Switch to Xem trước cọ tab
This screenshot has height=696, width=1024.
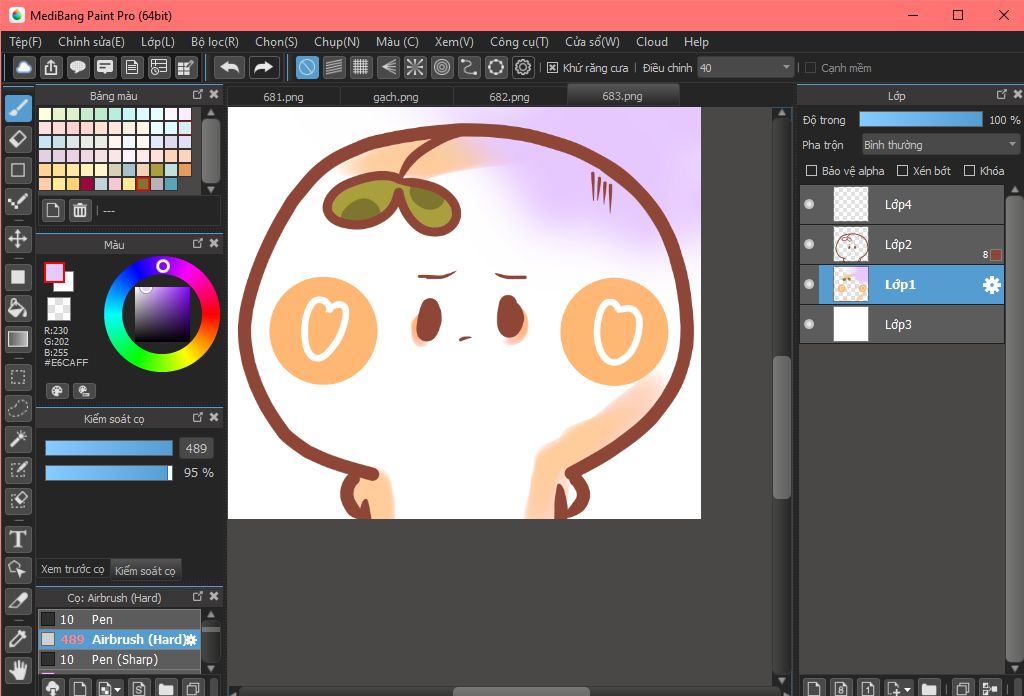(73, 570)
